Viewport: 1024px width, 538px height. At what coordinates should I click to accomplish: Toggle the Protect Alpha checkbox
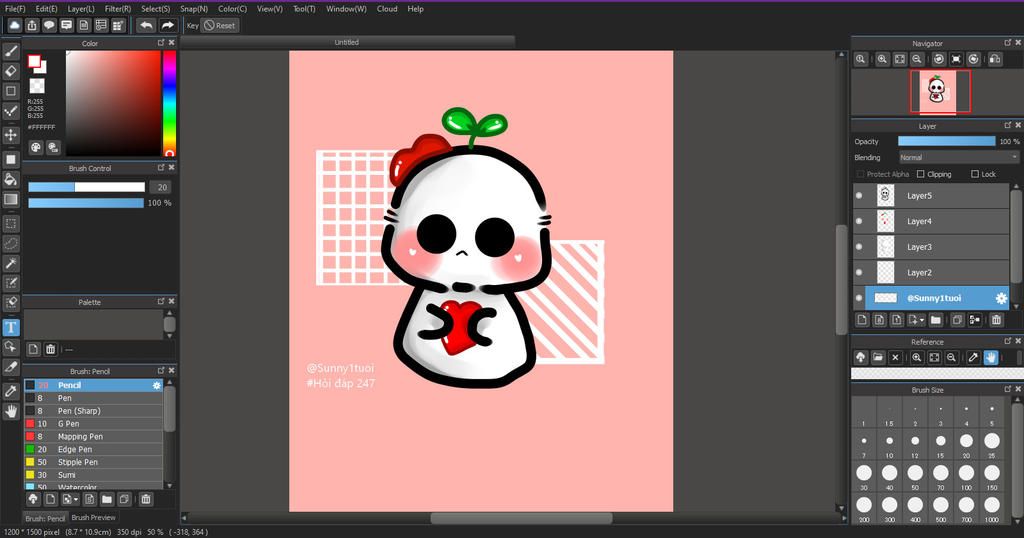coord(860,174)
